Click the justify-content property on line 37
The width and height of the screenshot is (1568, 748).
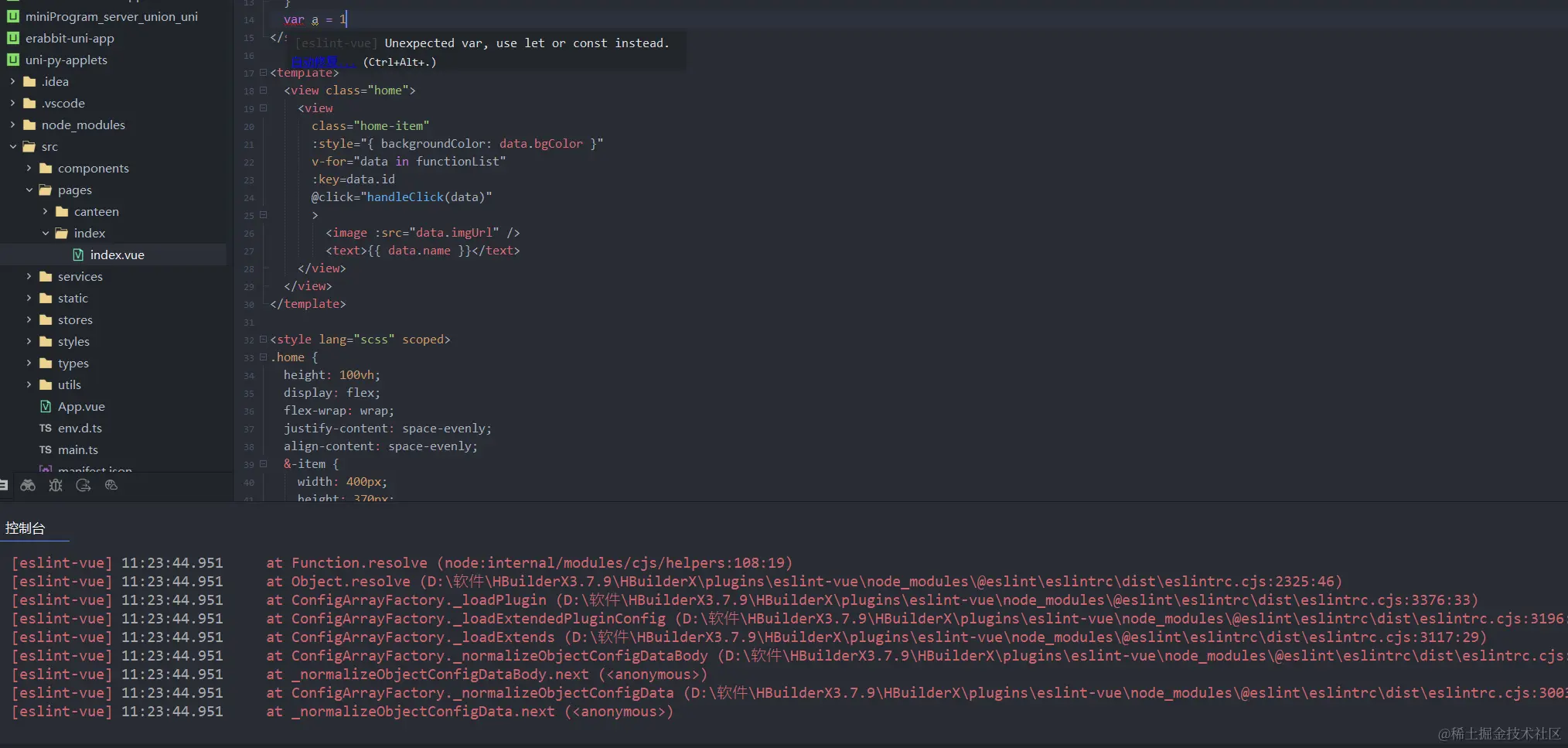(336, 429)
